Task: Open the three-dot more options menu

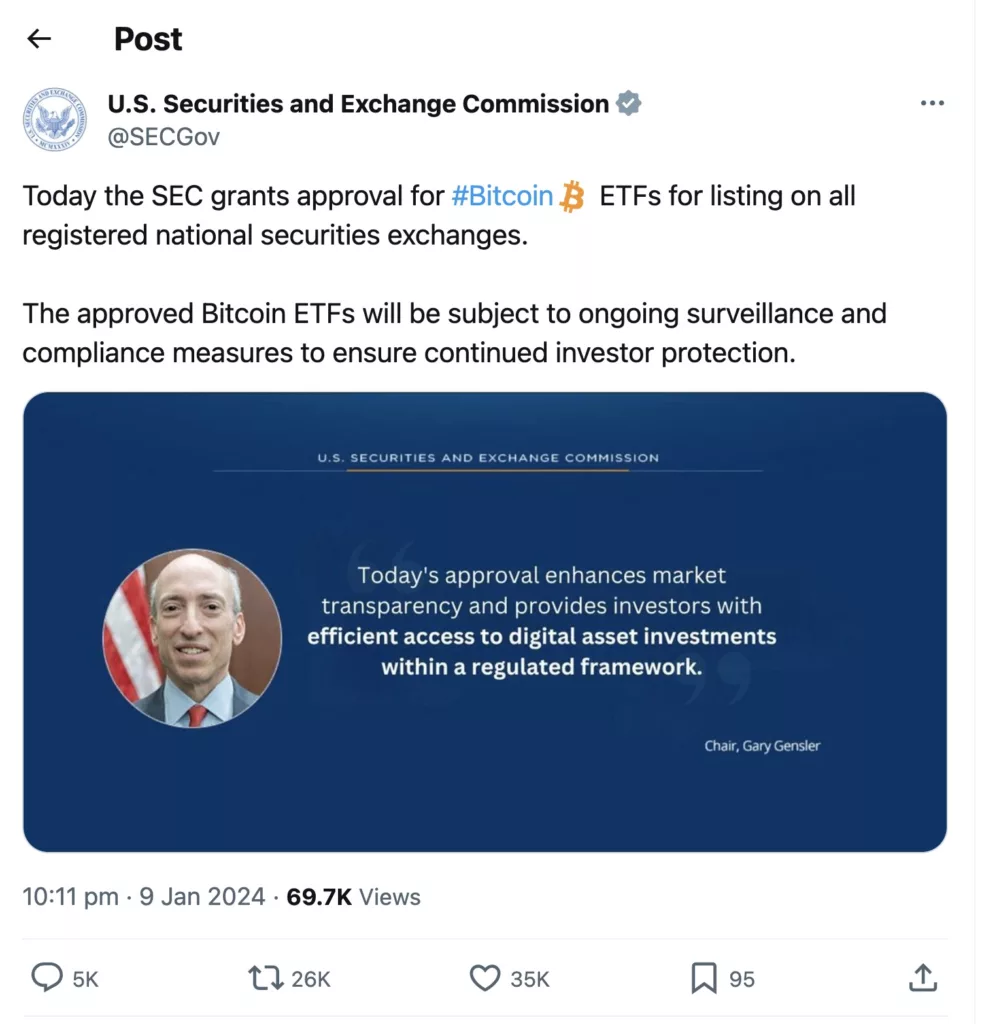Action: (932, 103)
